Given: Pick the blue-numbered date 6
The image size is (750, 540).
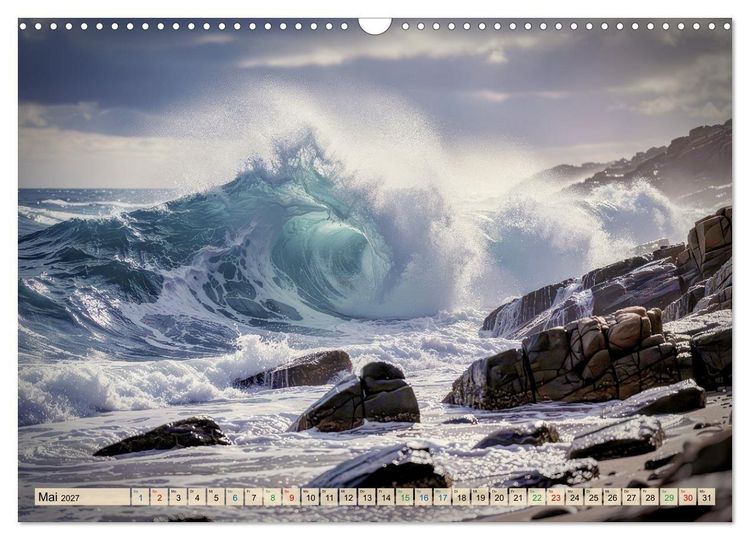Looking at the screenshot, I should coord(234,497).
